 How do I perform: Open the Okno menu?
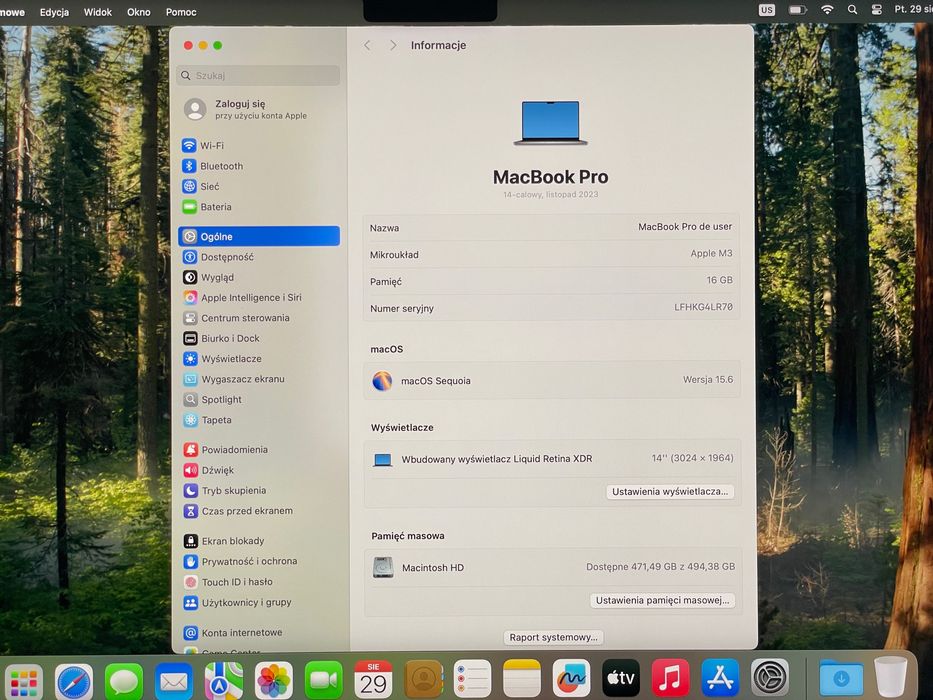(x=139, y=12)
